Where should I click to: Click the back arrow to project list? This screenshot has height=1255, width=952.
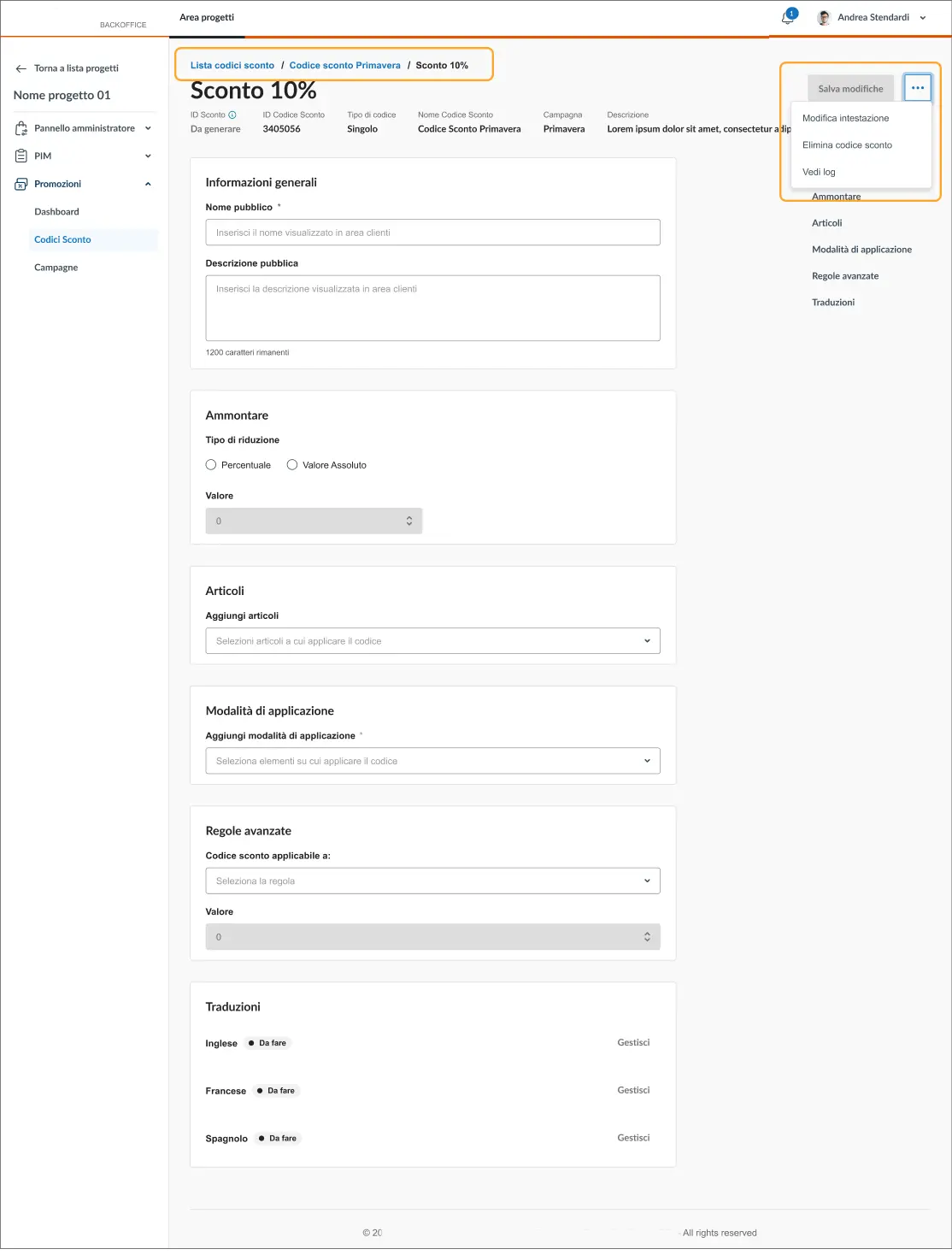[x=21, y=68]
